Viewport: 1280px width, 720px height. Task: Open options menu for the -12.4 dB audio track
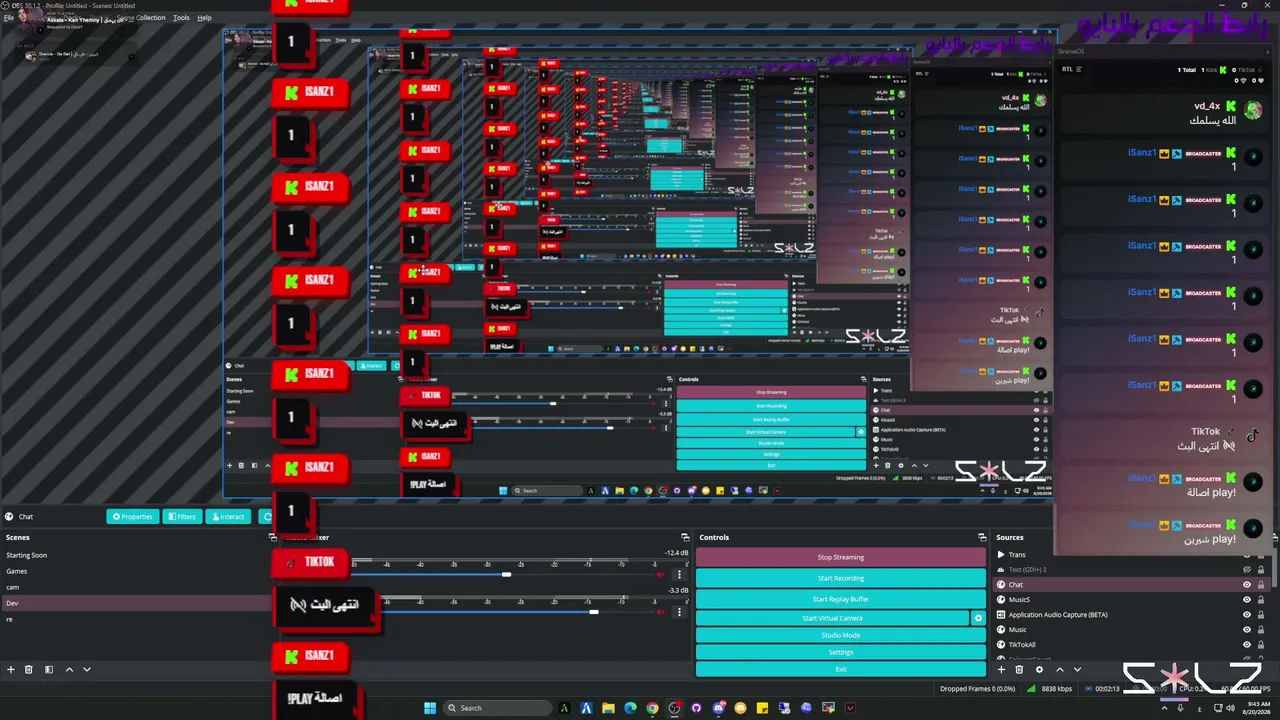(x=680, y=574)
